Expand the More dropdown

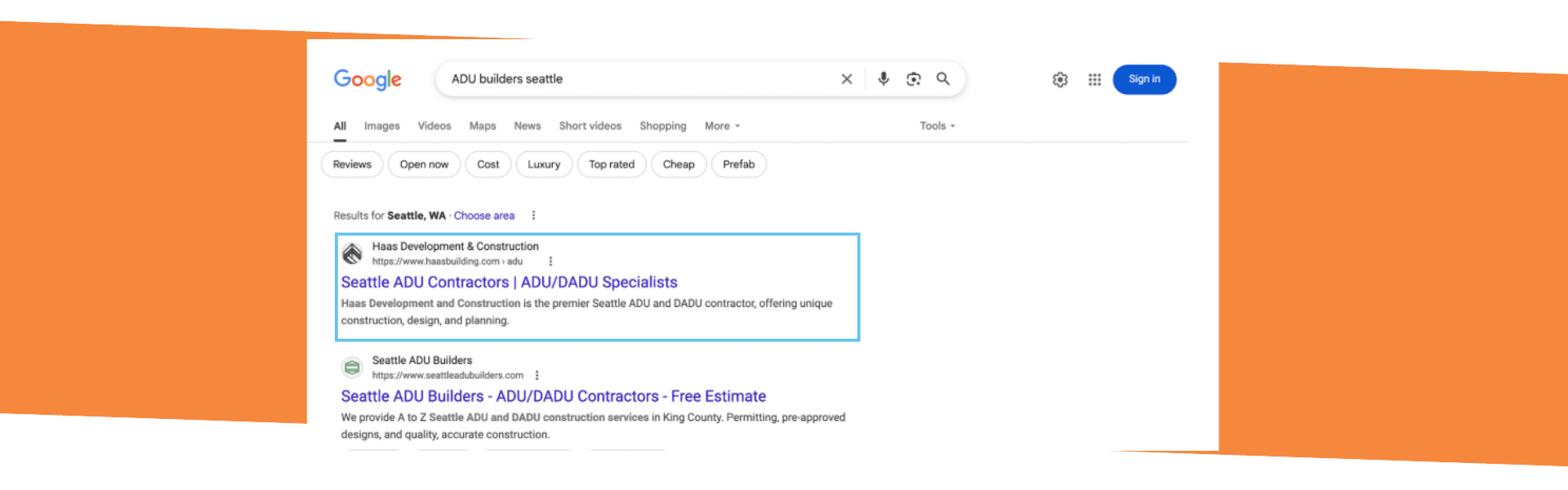click(x=722, y=126)
